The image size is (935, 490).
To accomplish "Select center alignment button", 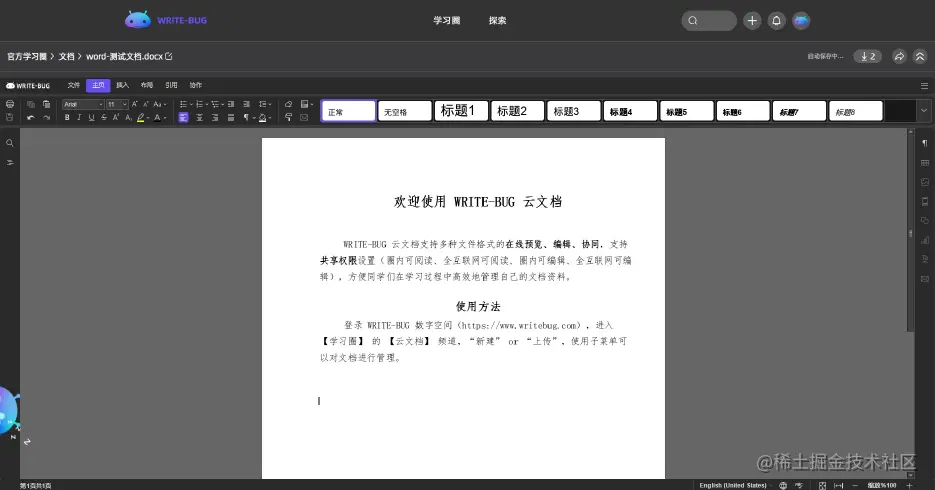I will click(199, 117).
